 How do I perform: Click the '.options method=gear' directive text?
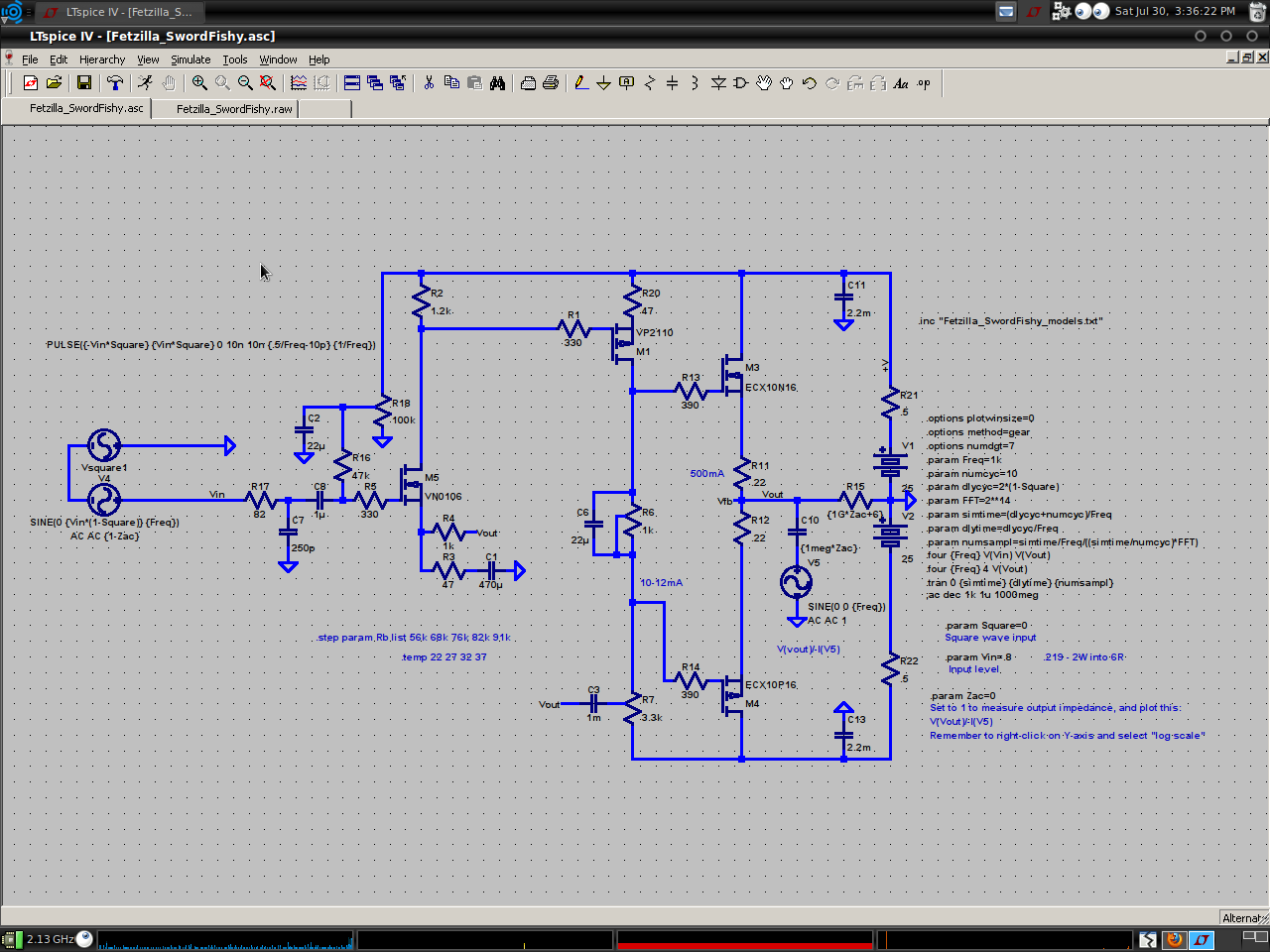978,432
